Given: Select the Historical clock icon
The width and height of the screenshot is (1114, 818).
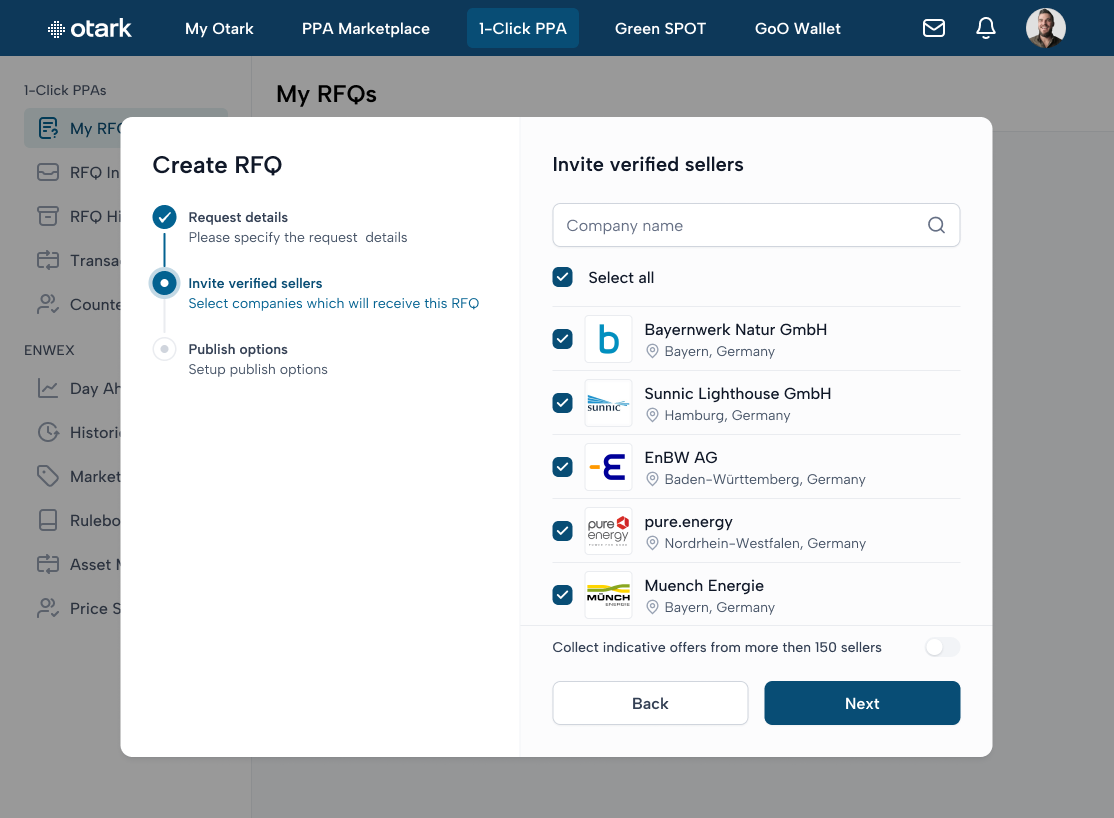Looking at the screenshot, I should point(47,432).
